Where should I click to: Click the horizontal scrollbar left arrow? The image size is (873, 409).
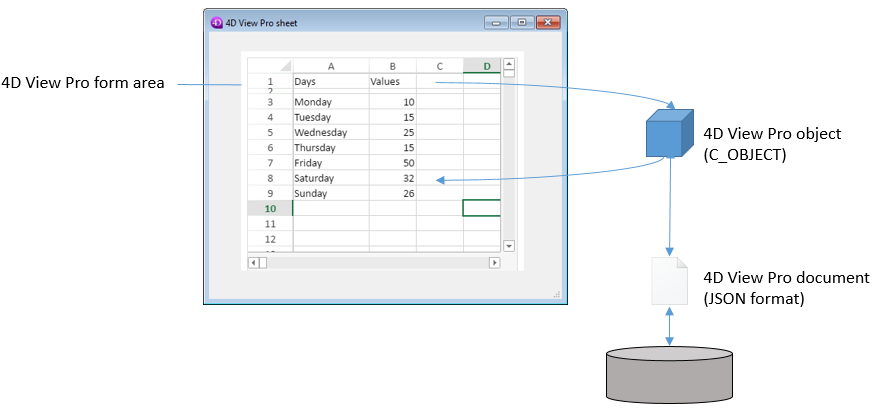(x=253, y=262)
